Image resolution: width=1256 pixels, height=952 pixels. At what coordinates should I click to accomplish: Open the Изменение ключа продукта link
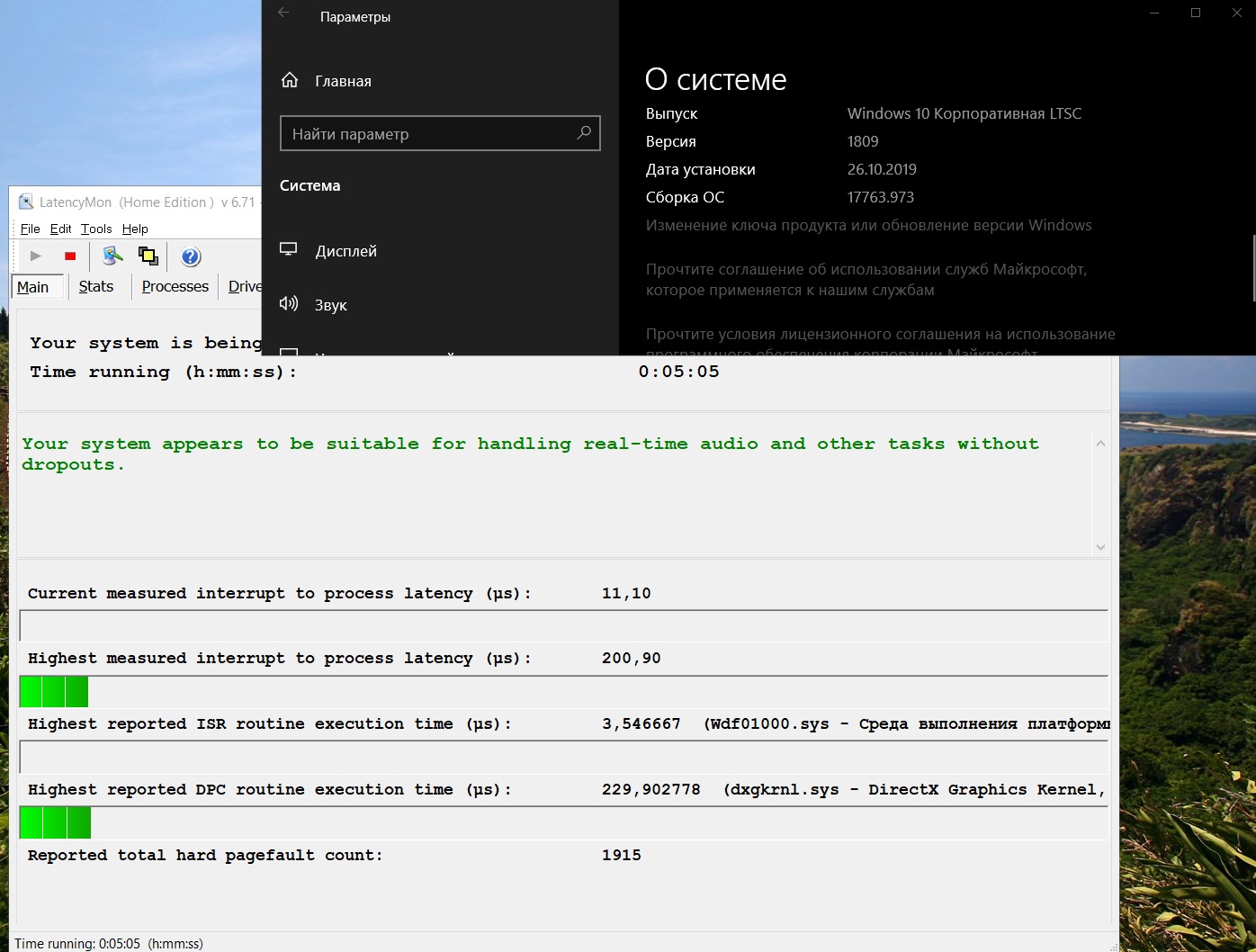tap(868, 225)
